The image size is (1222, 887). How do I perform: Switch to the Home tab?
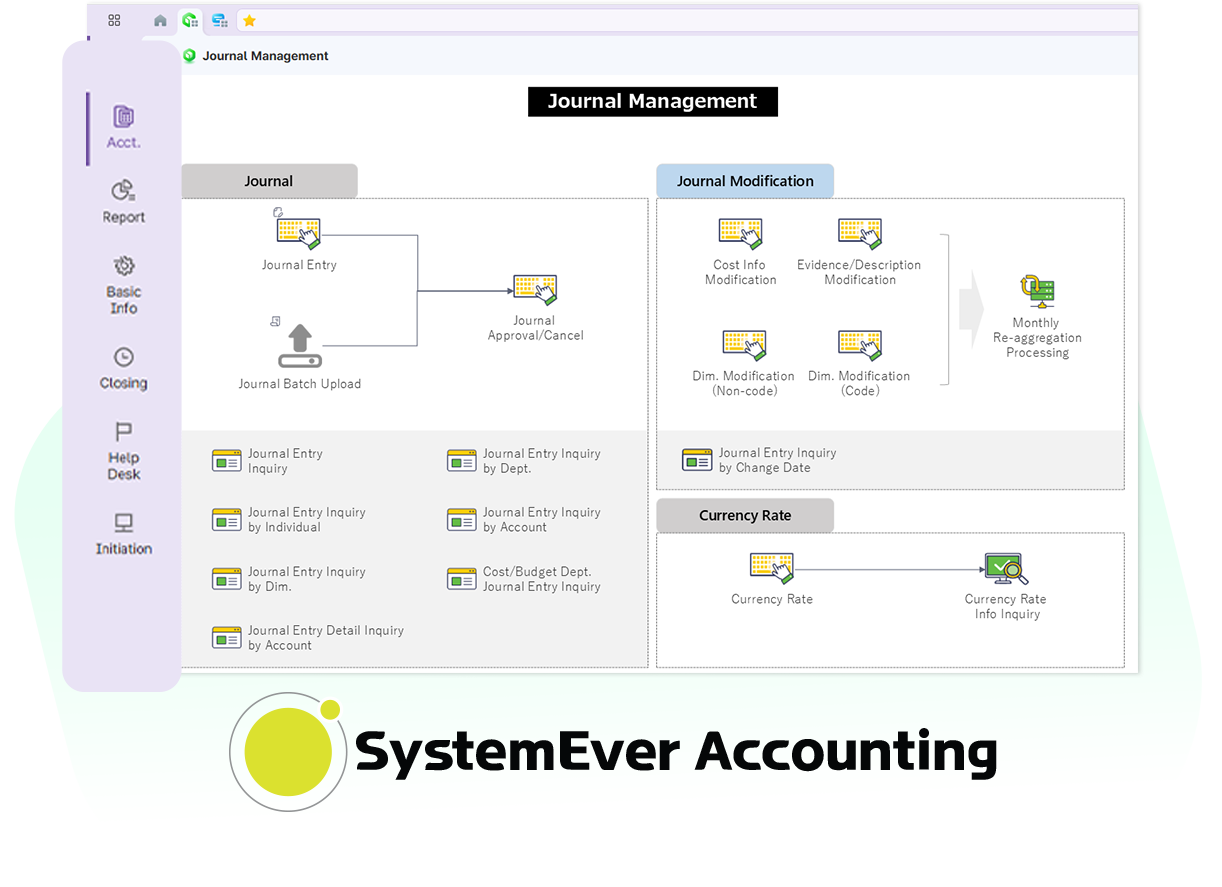coord(159,20)
